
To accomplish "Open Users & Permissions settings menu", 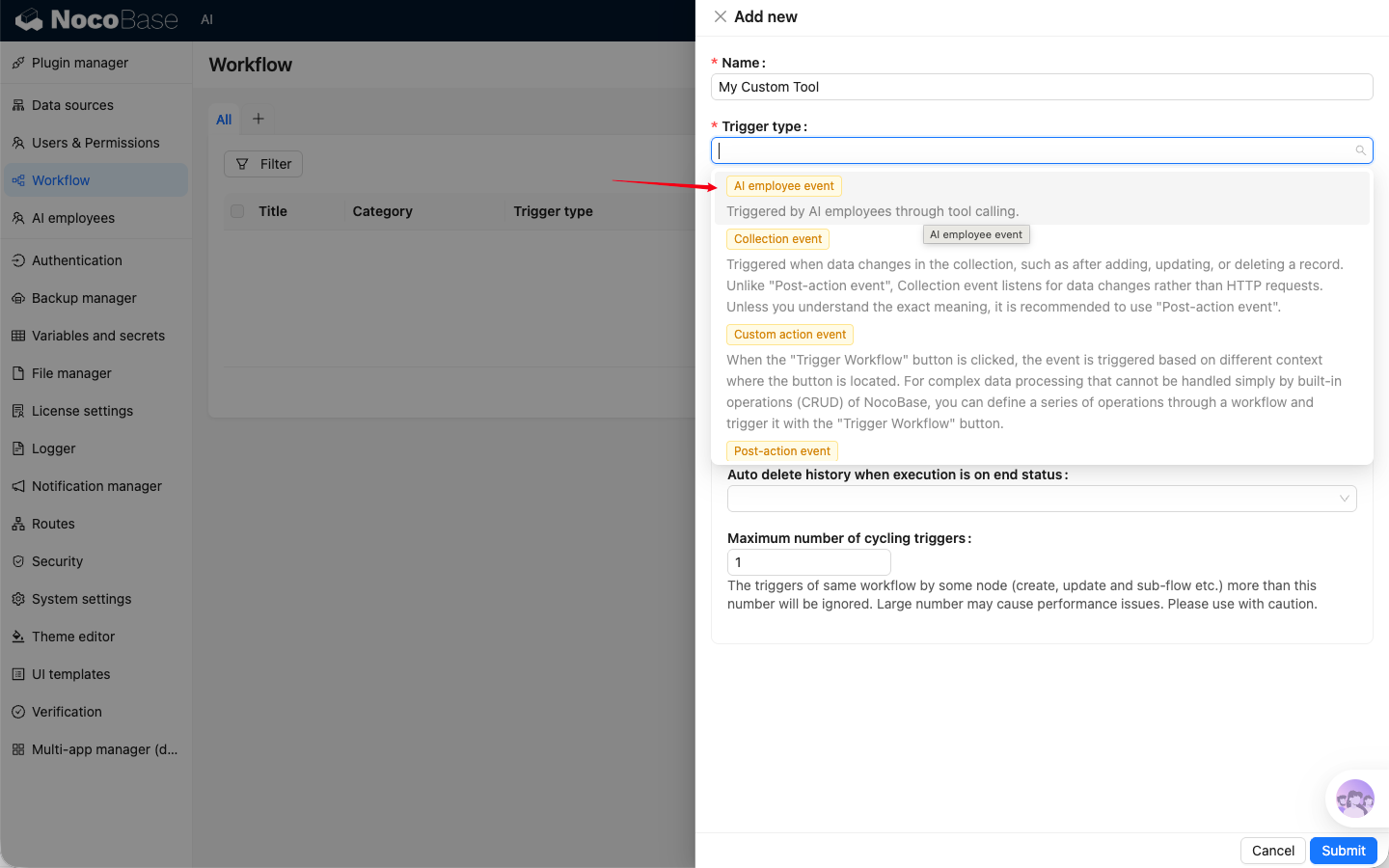I will [95, 143].
